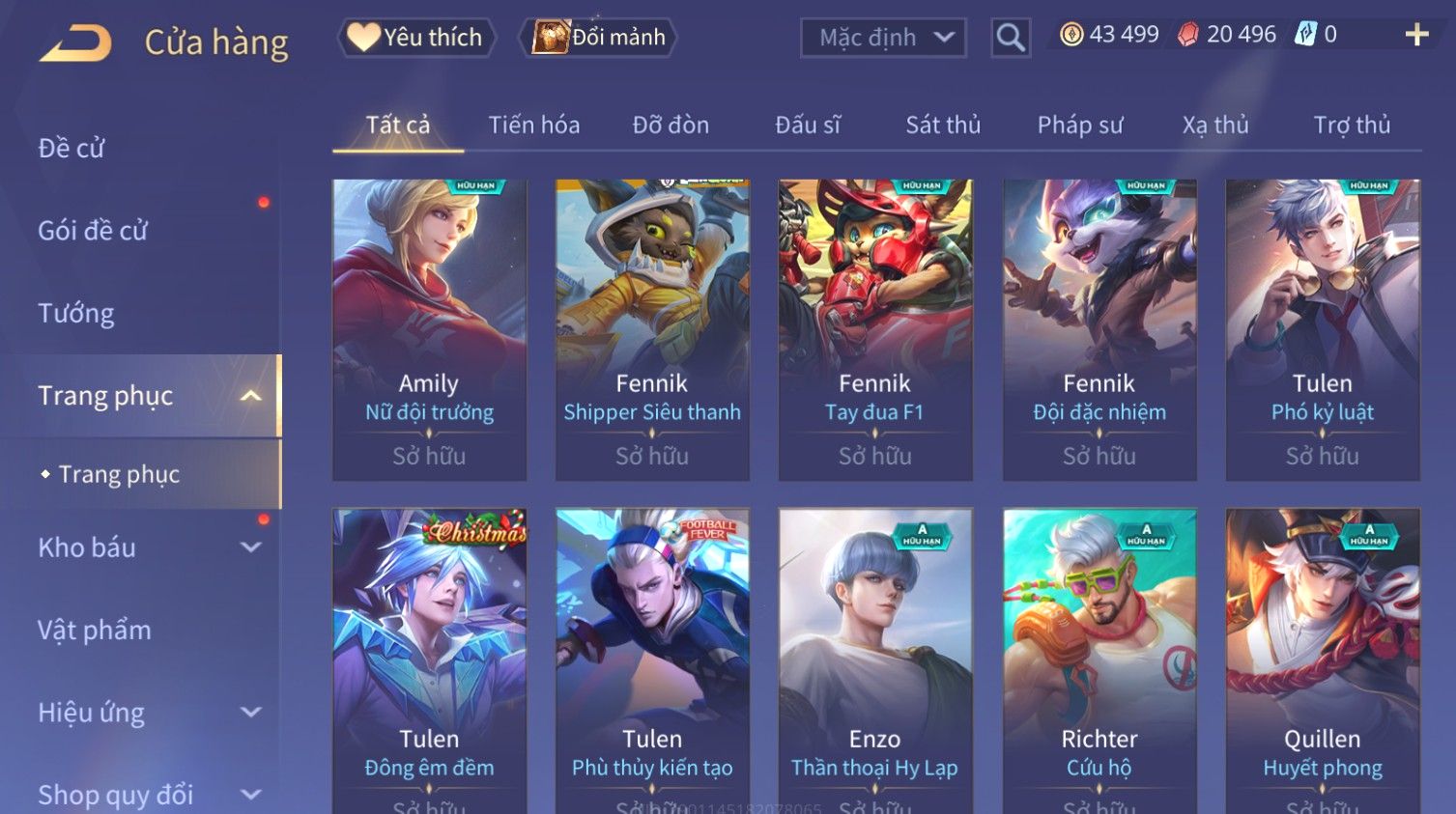The height and width of the screenshot is (814, 1456).
Task: Tap the gold coin balance icon
Action: [x=1071, y=35]
